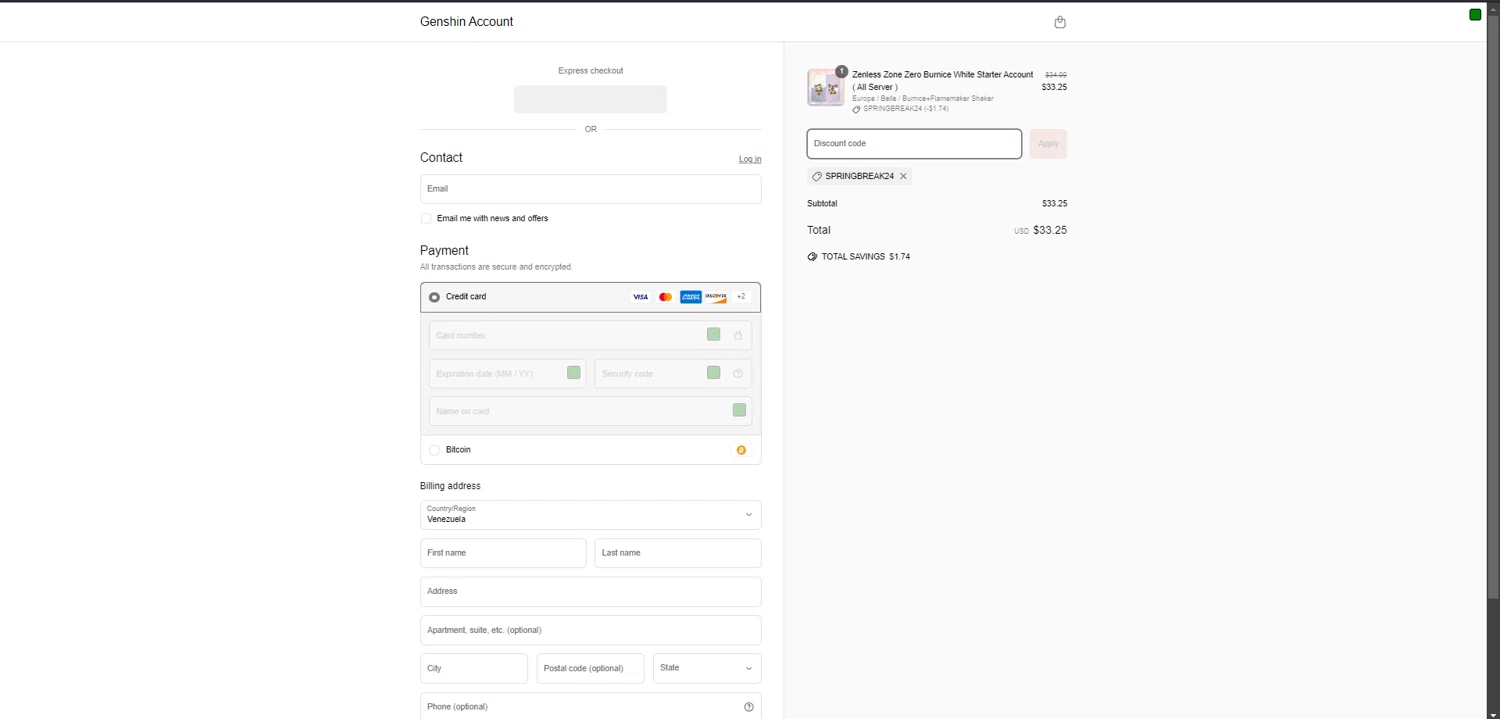Image resolution: width=1500 pixels, height=719 pixels.
Task: Open the Country/Region dropdown
Action: tap(591, 515)
